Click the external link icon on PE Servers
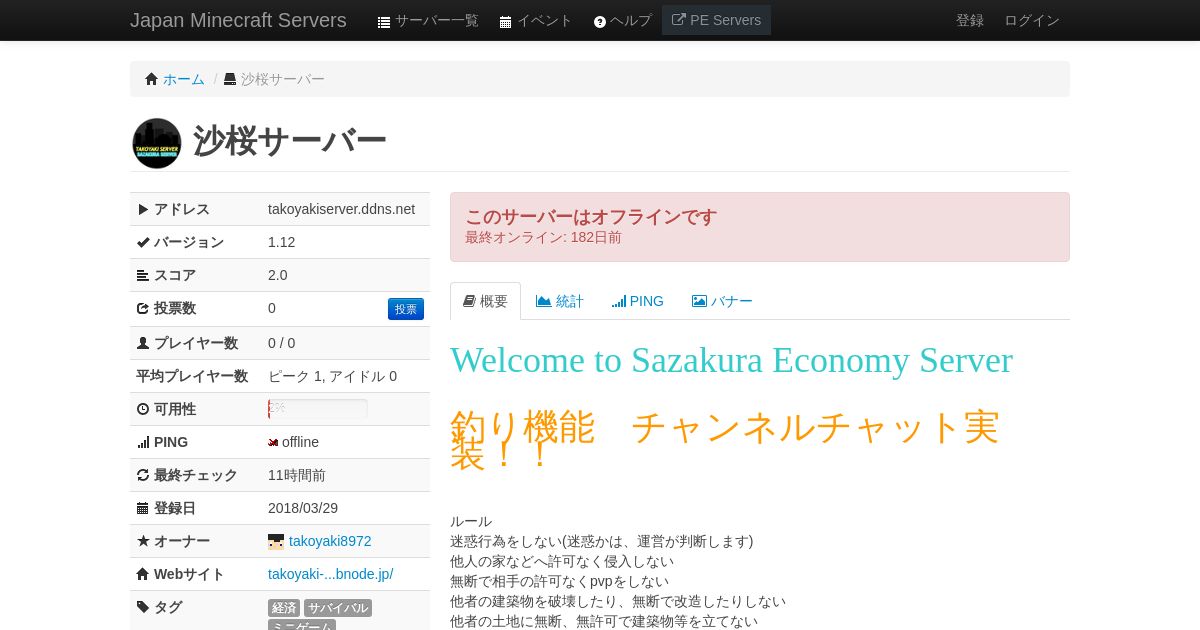1200x630 pixels. tap(679, 20)
